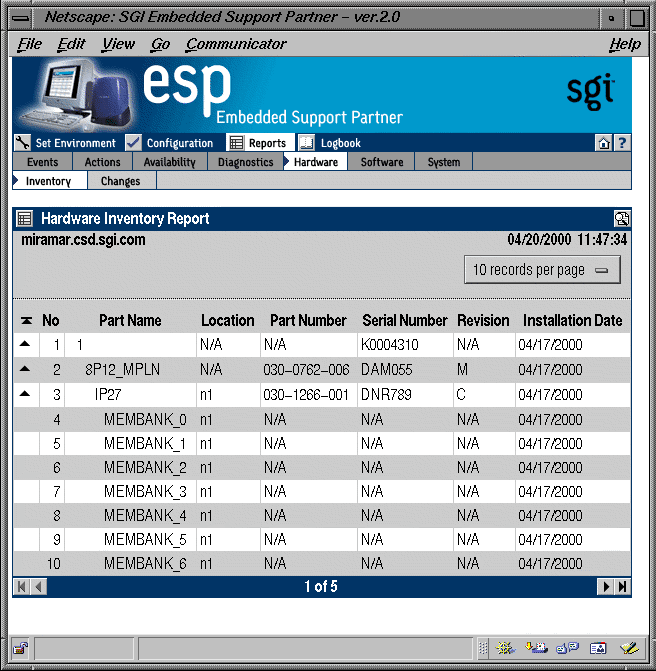Open Navigator from the ship wheel icon
The image size is (656, 671).
(x=505, y=648)
